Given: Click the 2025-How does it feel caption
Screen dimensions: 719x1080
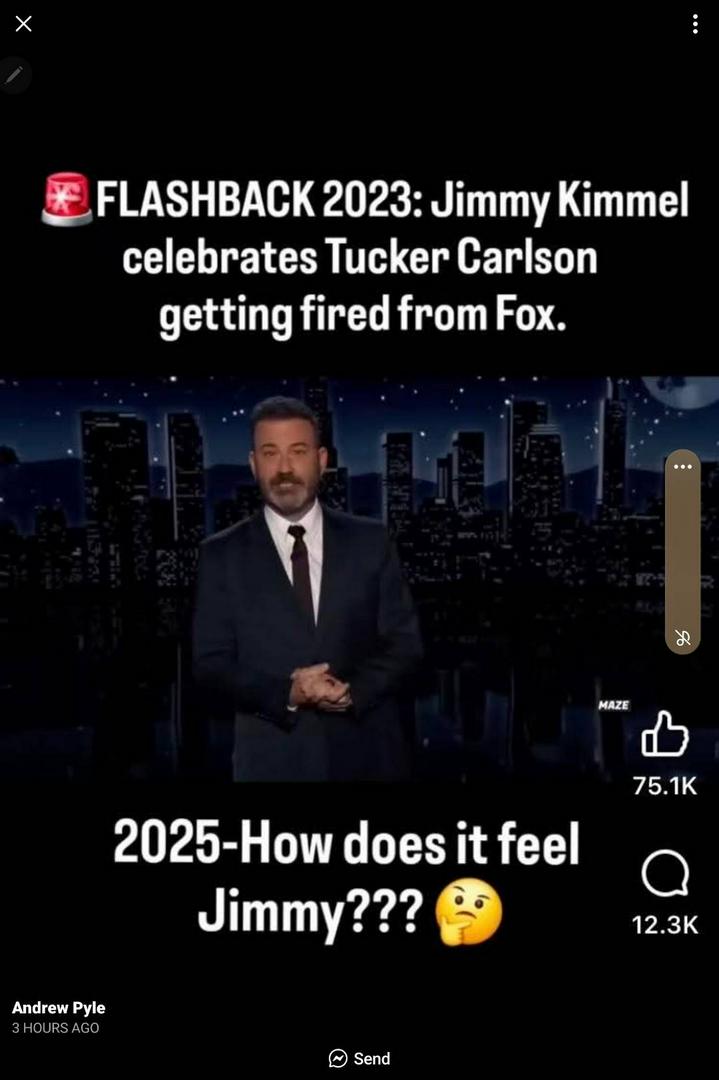Looking at the screenshot, I should (346, 878).
